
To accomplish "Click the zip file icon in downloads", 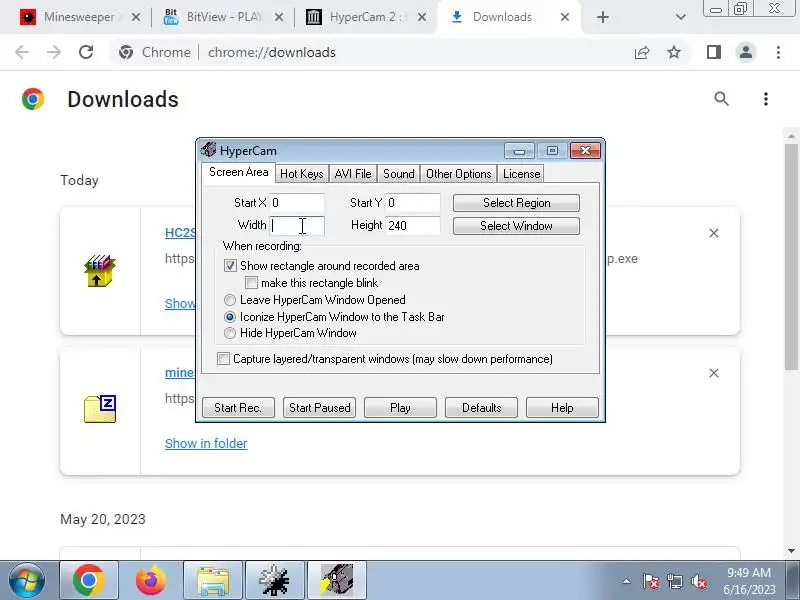I will (x=100, y=409).
